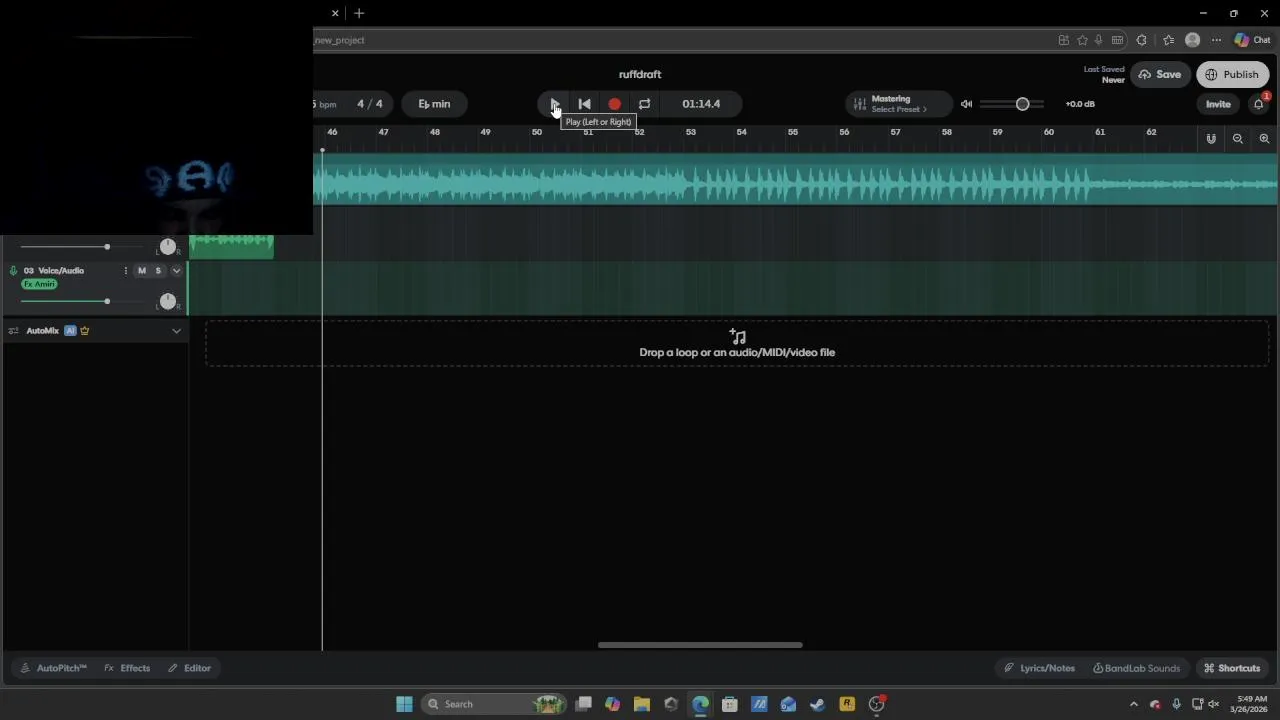Expand the AutoMix panel chevron
Screen dimensions: 1280x720
point(176,331)
